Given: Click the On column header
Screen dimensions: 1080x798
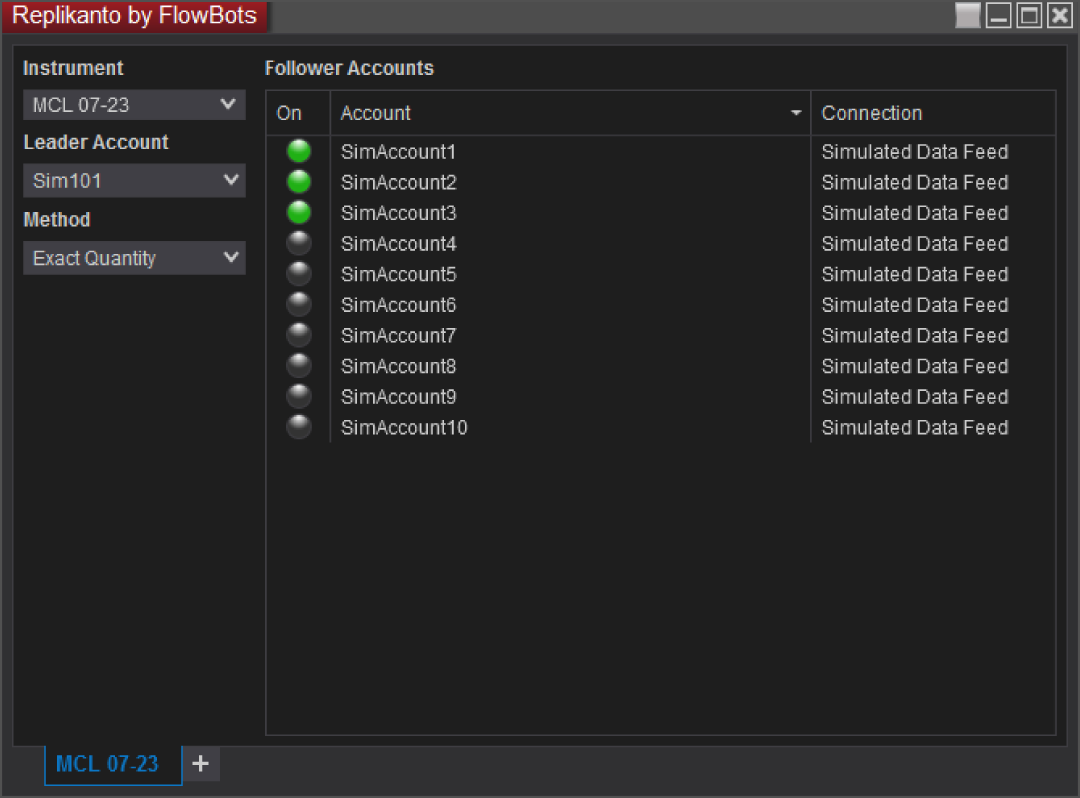Looking at the screenshot, I should [298, 113].
